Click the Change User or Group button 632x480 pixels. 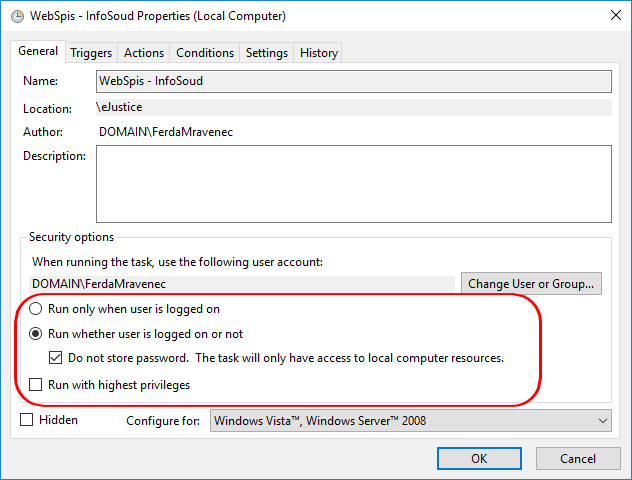tap(533, 284)
